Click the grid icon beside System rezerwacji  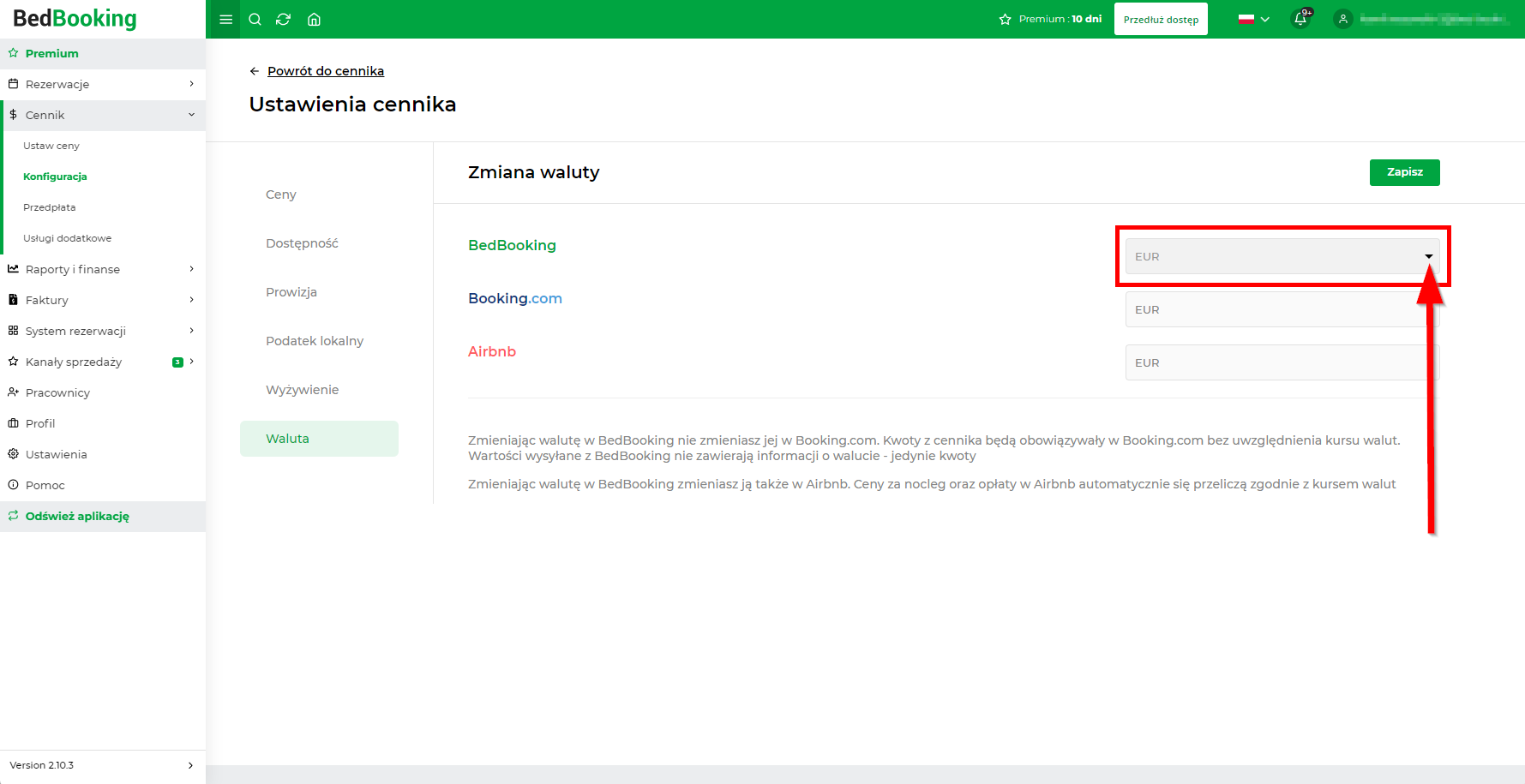13,331
